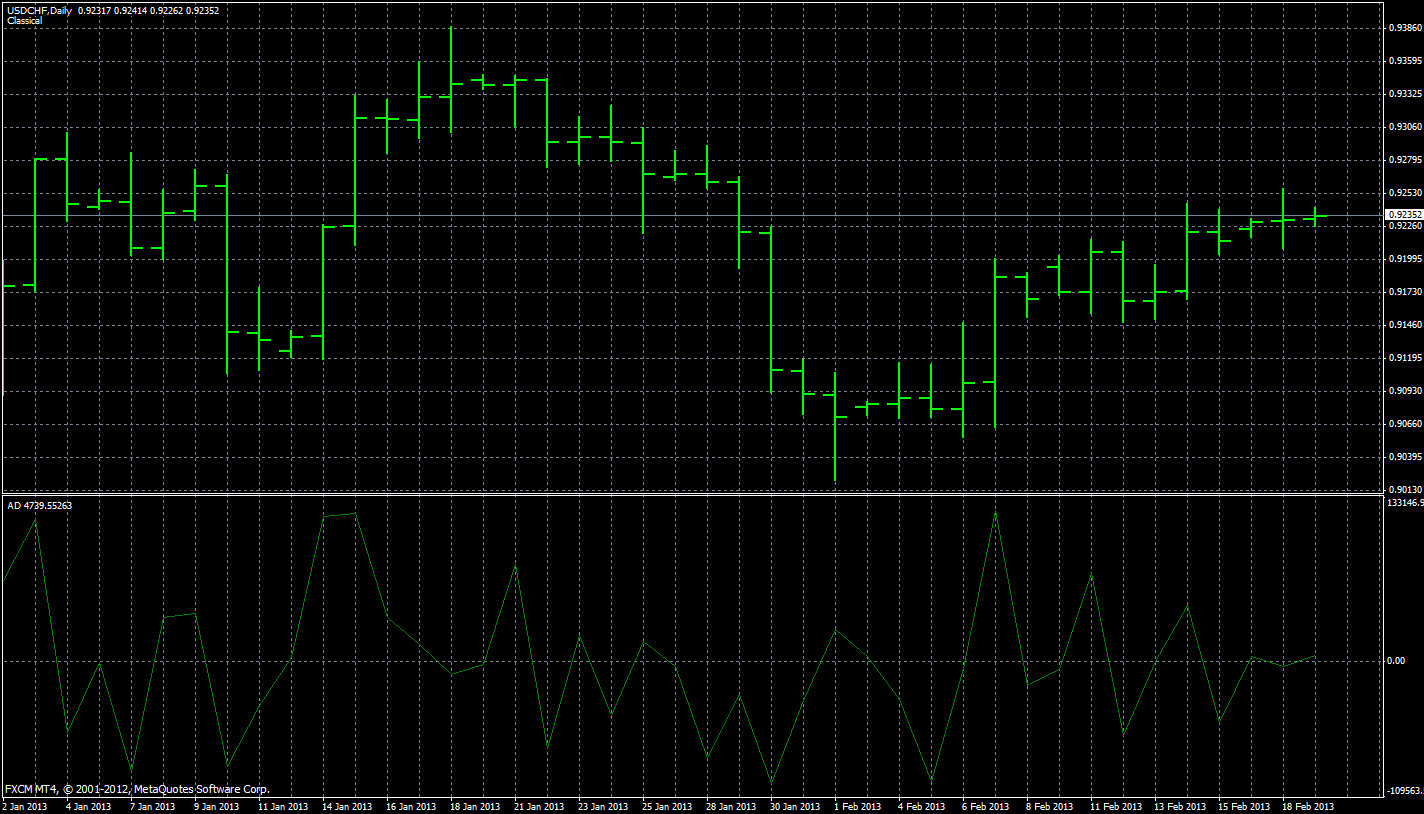This screenshot has width=1424, height=814.
Task: Click the 0.92795 price axis label
Action: tap(1405, 160)
